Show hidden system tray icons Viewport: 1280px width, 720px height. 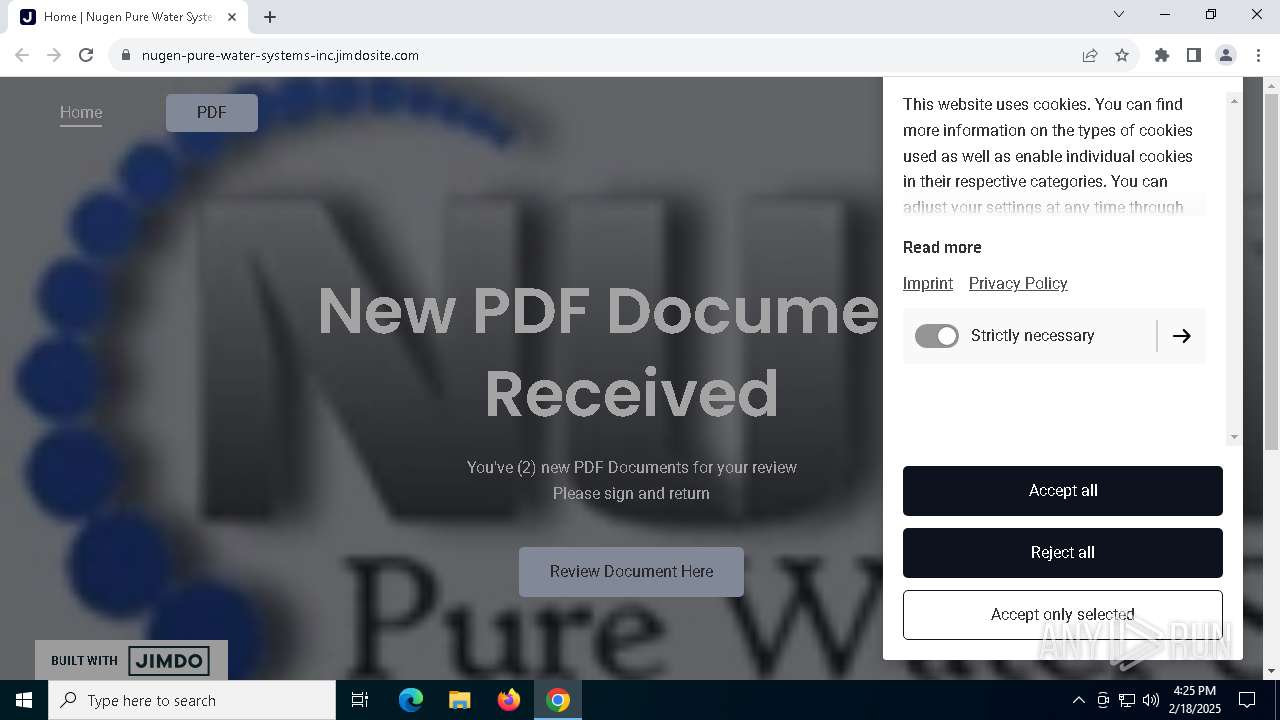coord(1079,700)
